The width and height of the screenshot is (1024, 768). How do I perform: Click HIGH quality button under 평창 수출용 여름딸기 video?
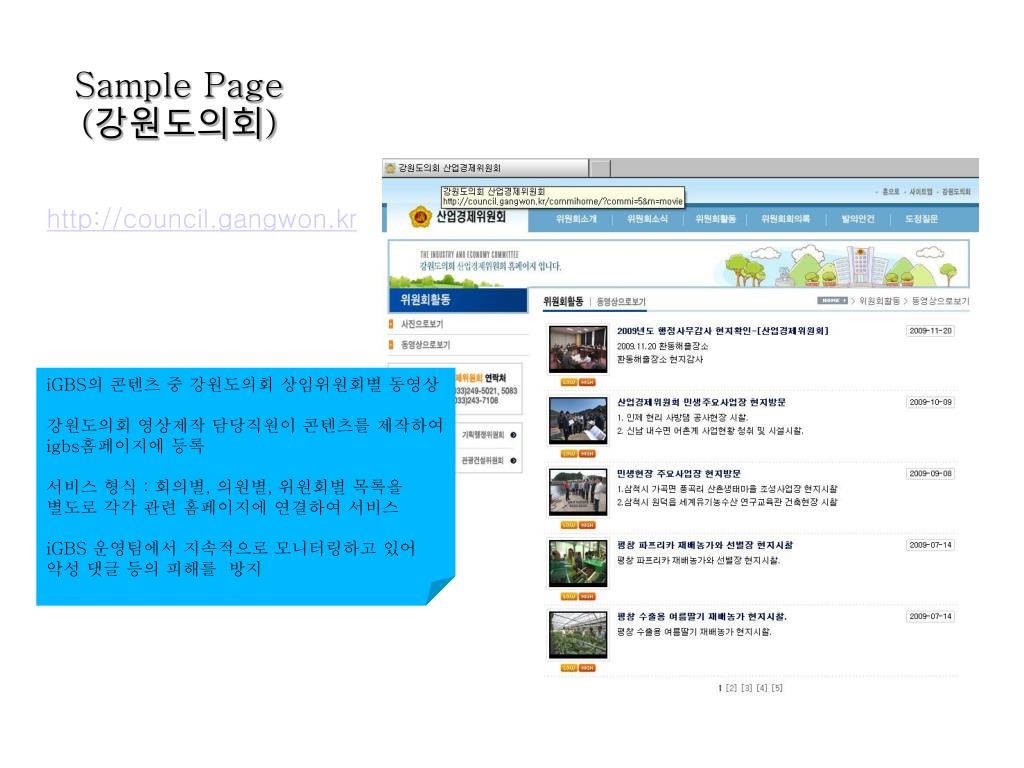coord(587,667)
